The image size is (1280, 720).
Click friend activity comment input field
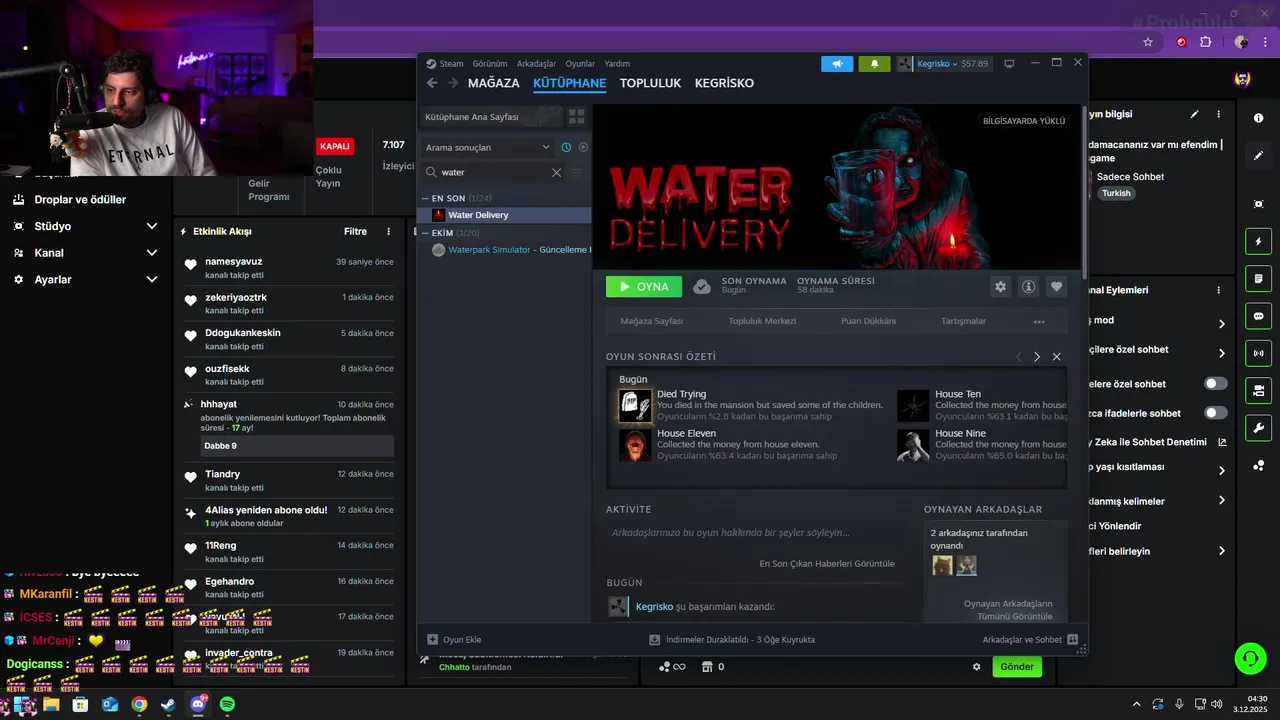pyautogui.click(x=755, y=533)
